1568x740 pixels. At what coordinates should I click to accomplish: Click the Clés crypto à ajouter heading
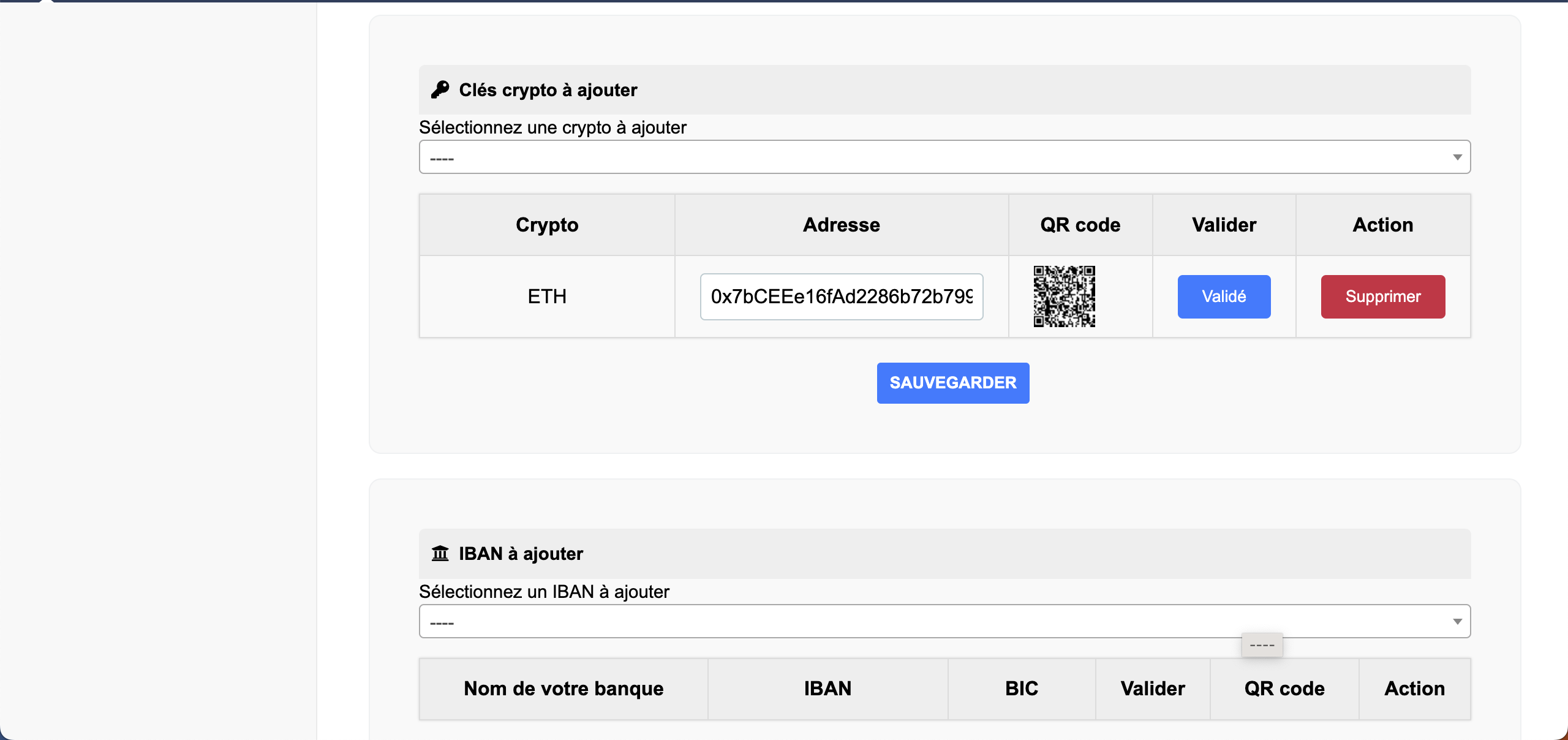point(548,90)
